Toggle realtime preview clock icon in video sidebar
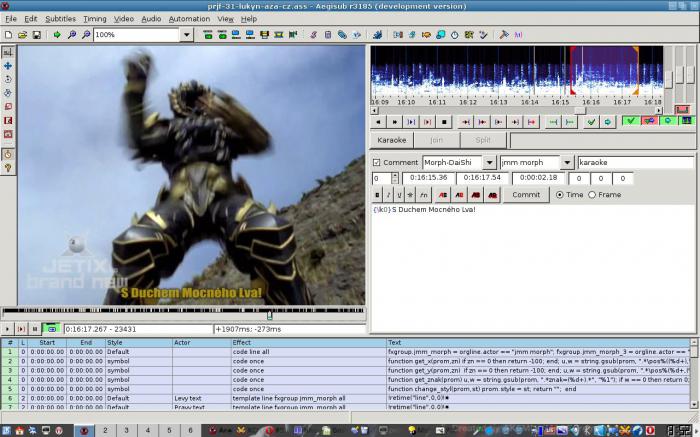The image size is (700, 437). click(x=8, y=154)
